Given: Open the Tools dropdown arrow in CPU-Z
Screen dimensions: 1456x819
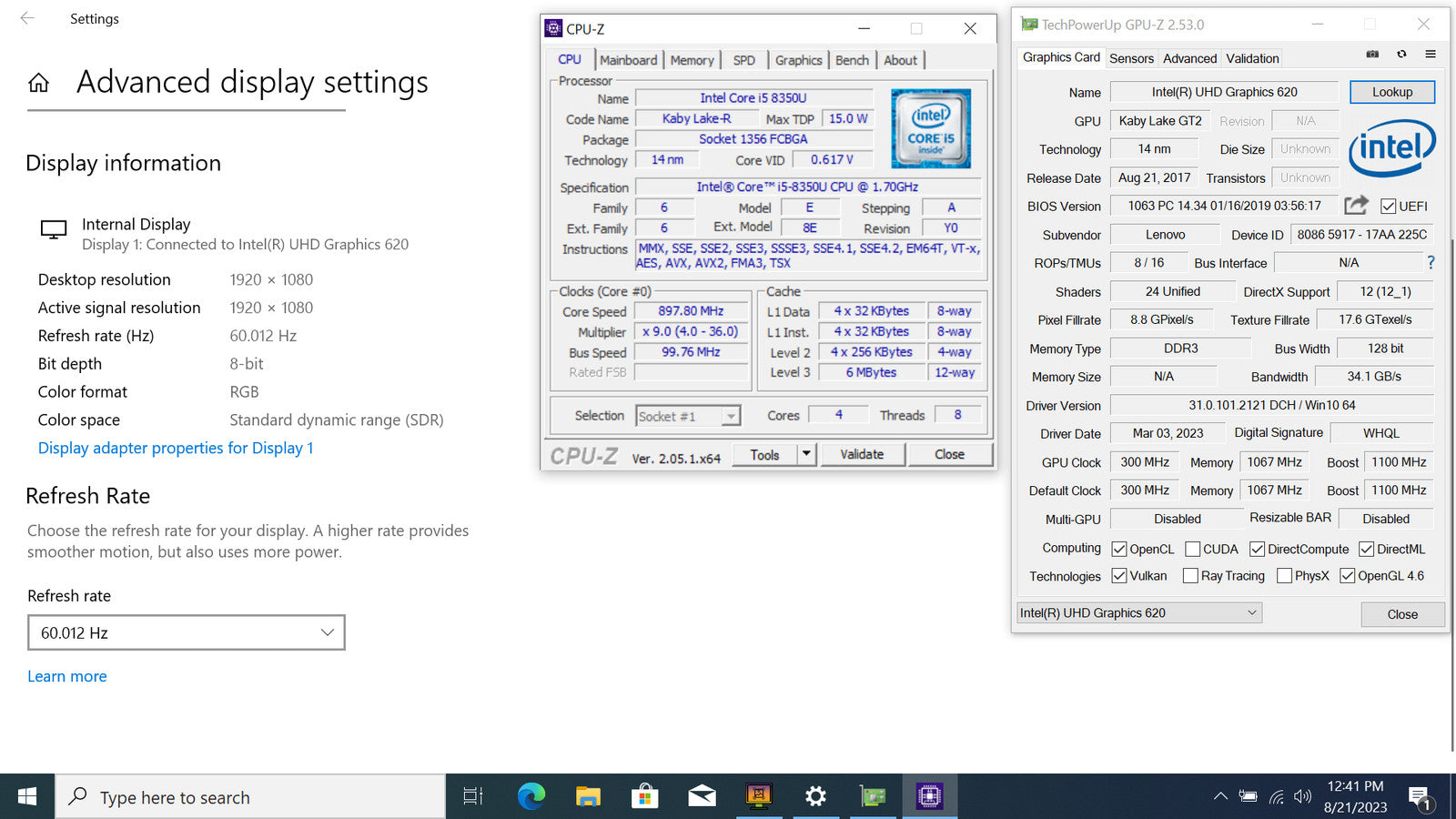Looking at the screenshot, I should [x=806, y=454].
